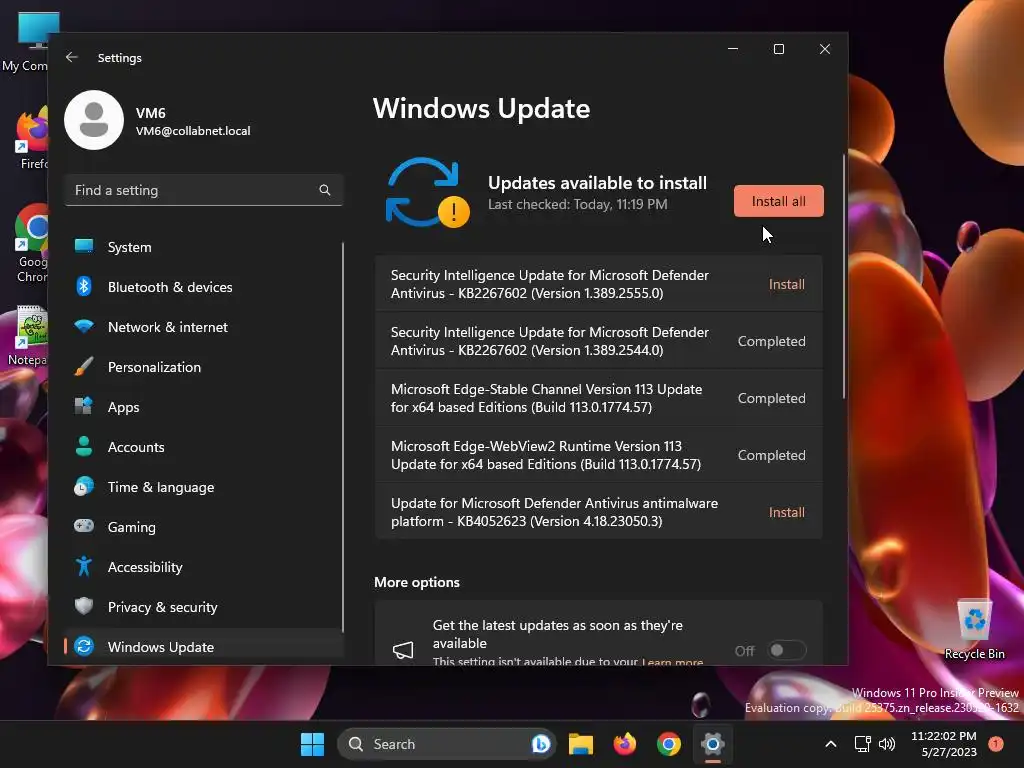Click the Accessibility figure icon
The image size is (1024, 768).
[x=84, y=566]
